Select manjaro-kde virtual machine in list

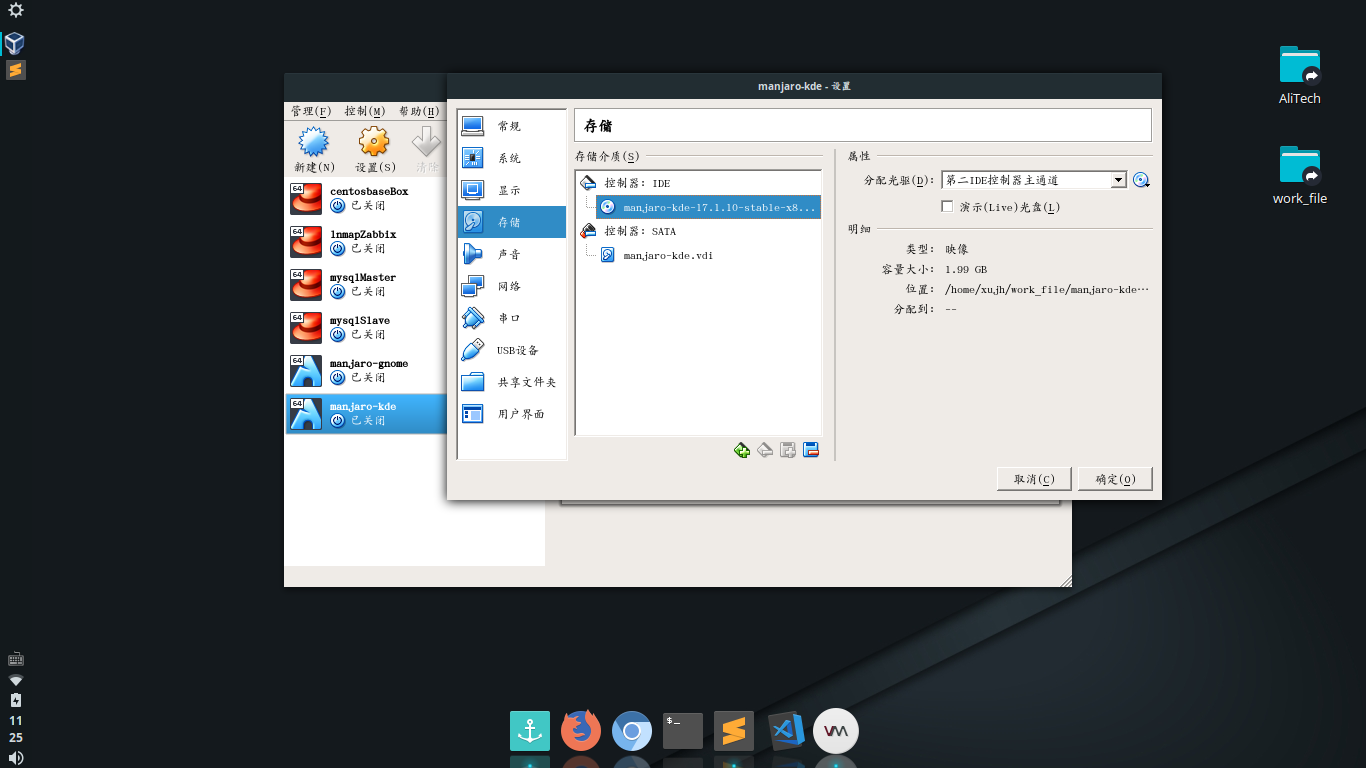(366, 413)
